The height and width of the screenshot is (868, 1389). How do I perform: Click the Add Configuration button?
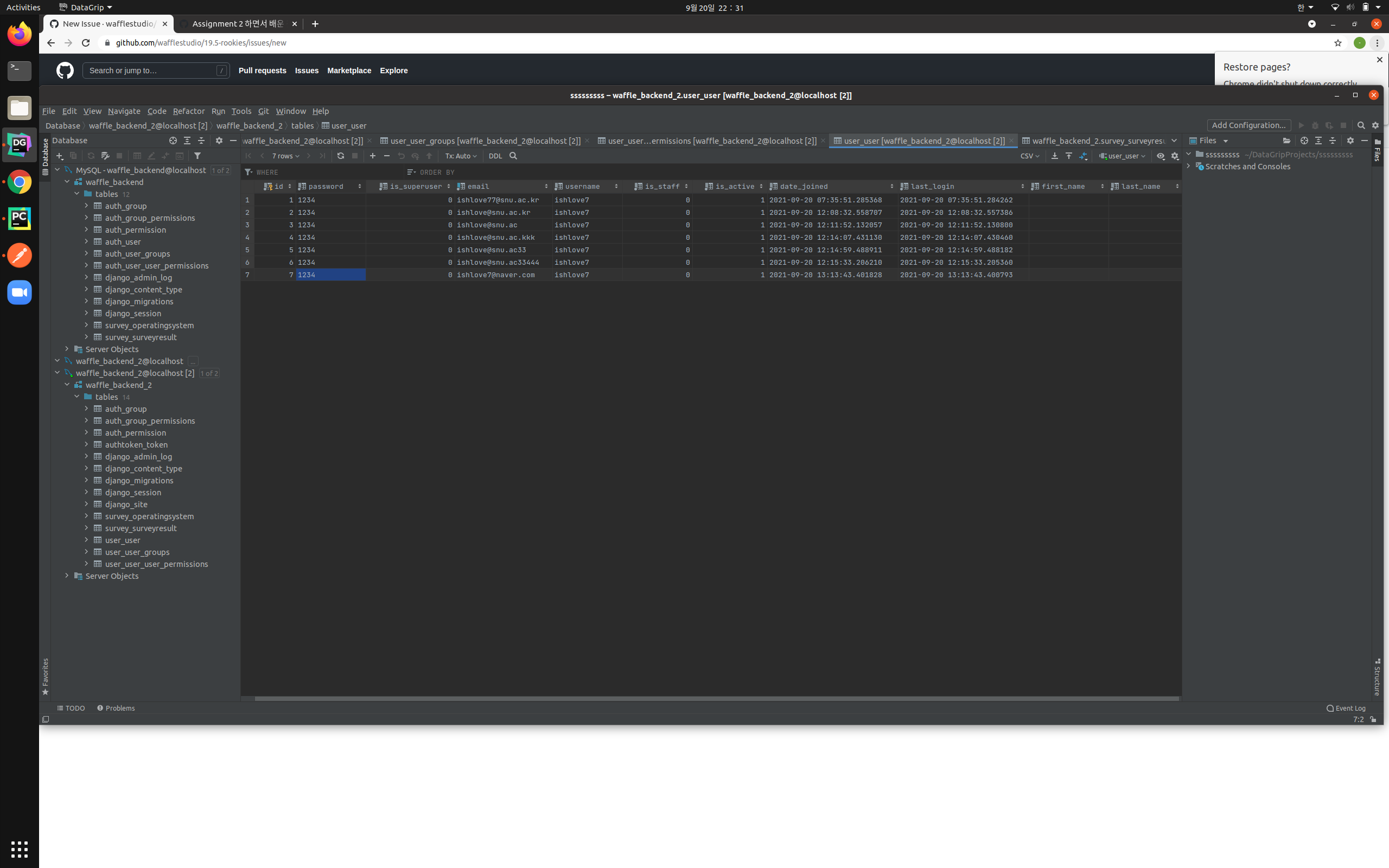[1249, 125]
